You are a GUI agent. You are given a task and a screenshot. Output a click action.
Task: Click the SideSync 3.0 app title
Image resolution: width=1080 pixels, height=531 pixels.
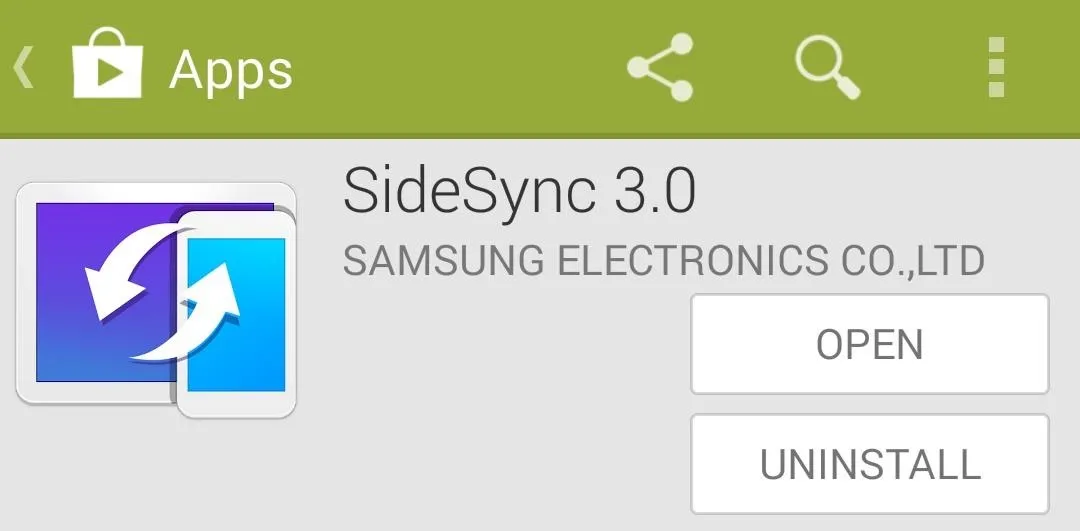click(519, 191)
